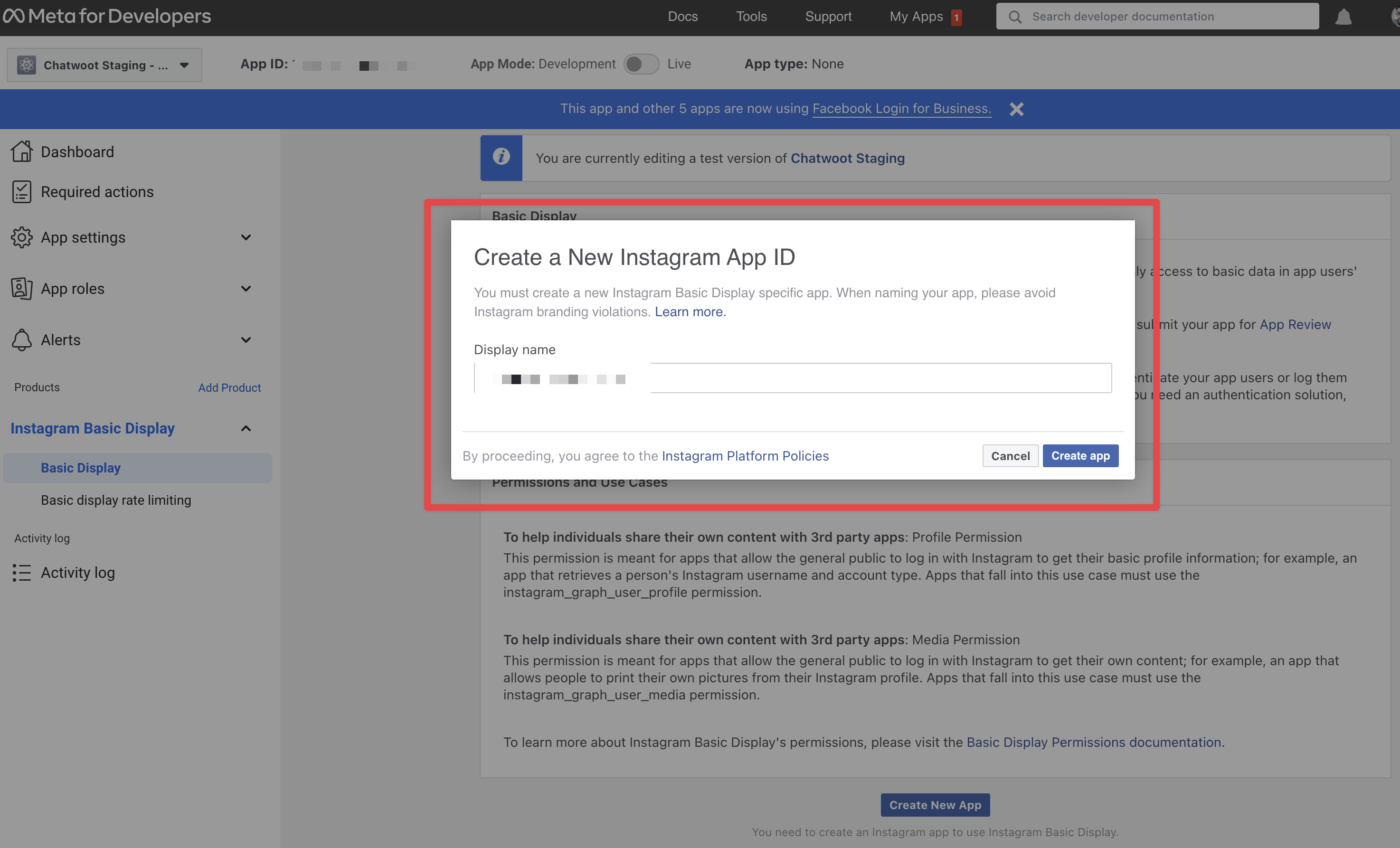1400x848 pixels.
Task: Click the search magnifier icon
Action: point(1015,17)
